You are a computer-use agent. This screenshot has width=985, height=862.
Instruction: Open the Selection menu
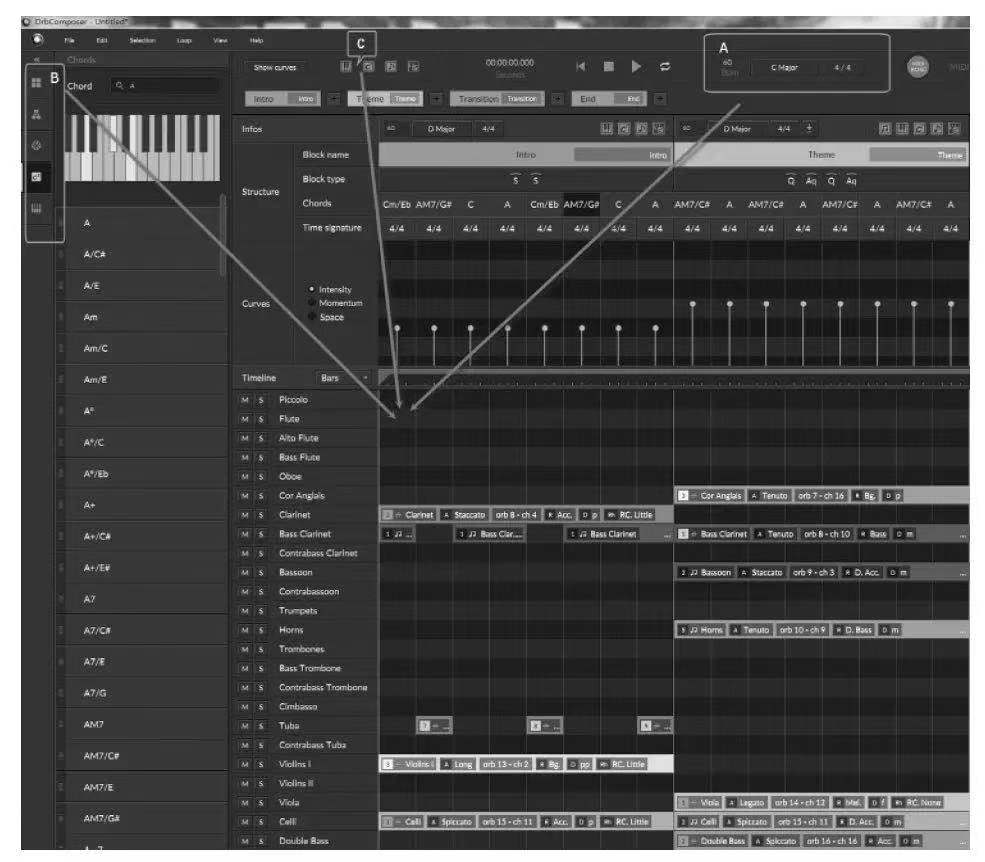tap(143, 40)
